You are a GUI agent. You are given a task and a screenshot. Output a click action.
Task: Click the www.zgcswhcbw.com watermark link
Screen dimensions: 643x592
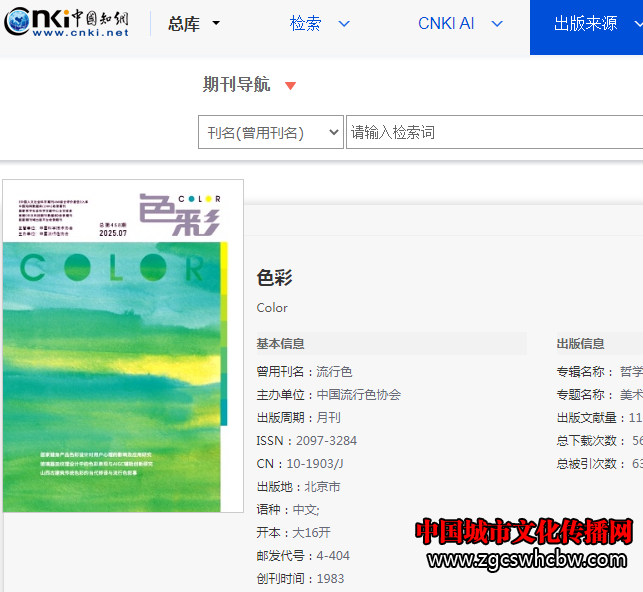tap(528, 561)
